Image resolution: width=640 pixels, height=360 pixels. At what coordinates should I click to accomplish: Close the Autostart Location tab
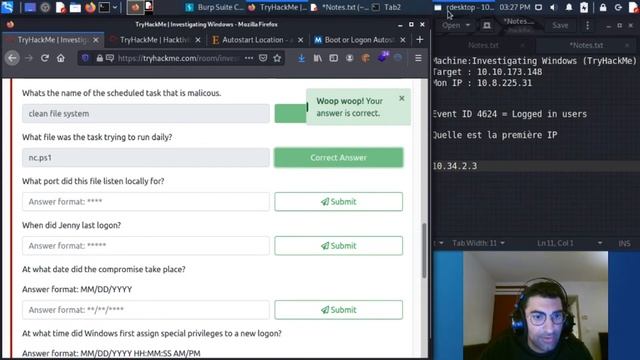click(300, 40)
